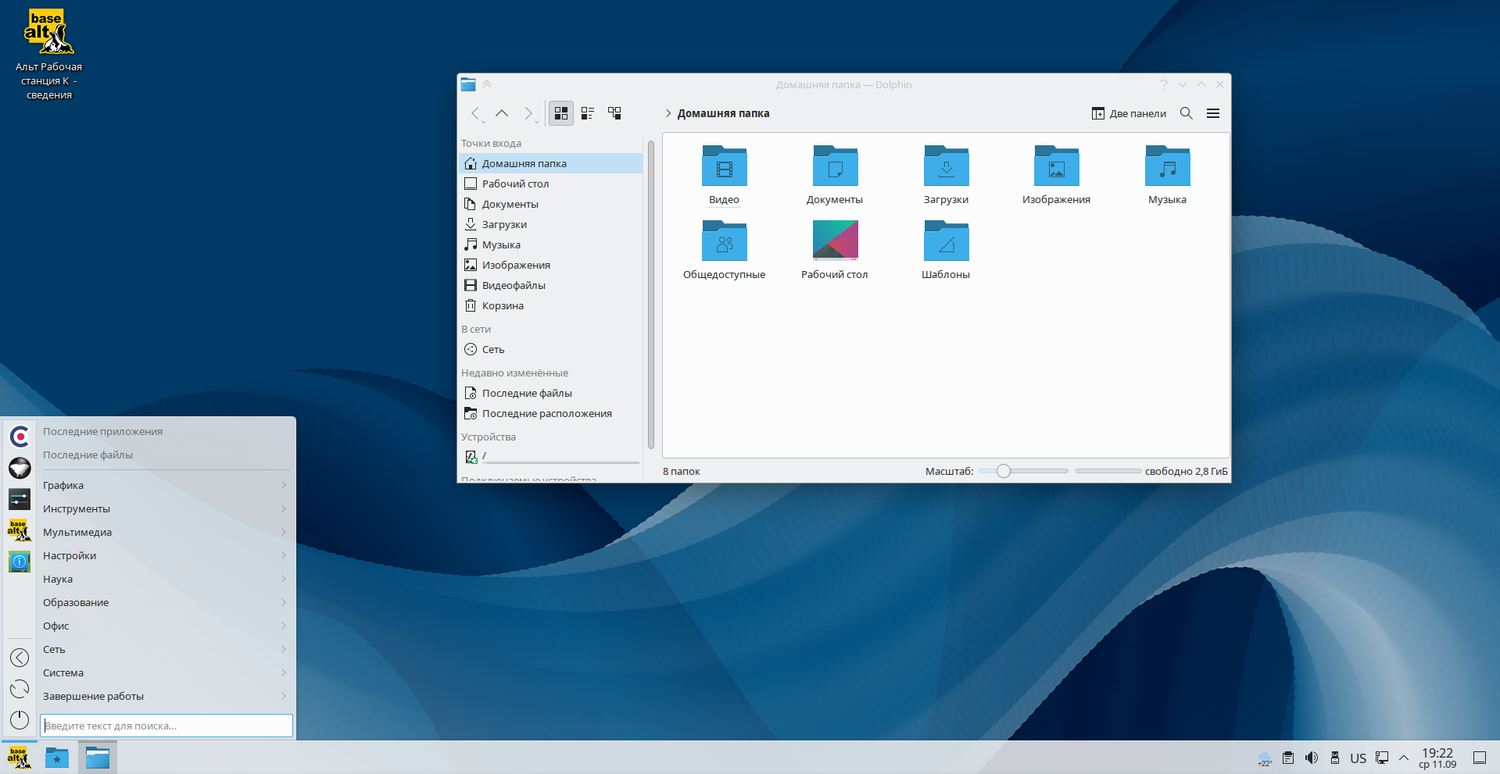
Task: Open Корзина trash in the sidebar
Action: pyautogui.click(x=551, y=306)
